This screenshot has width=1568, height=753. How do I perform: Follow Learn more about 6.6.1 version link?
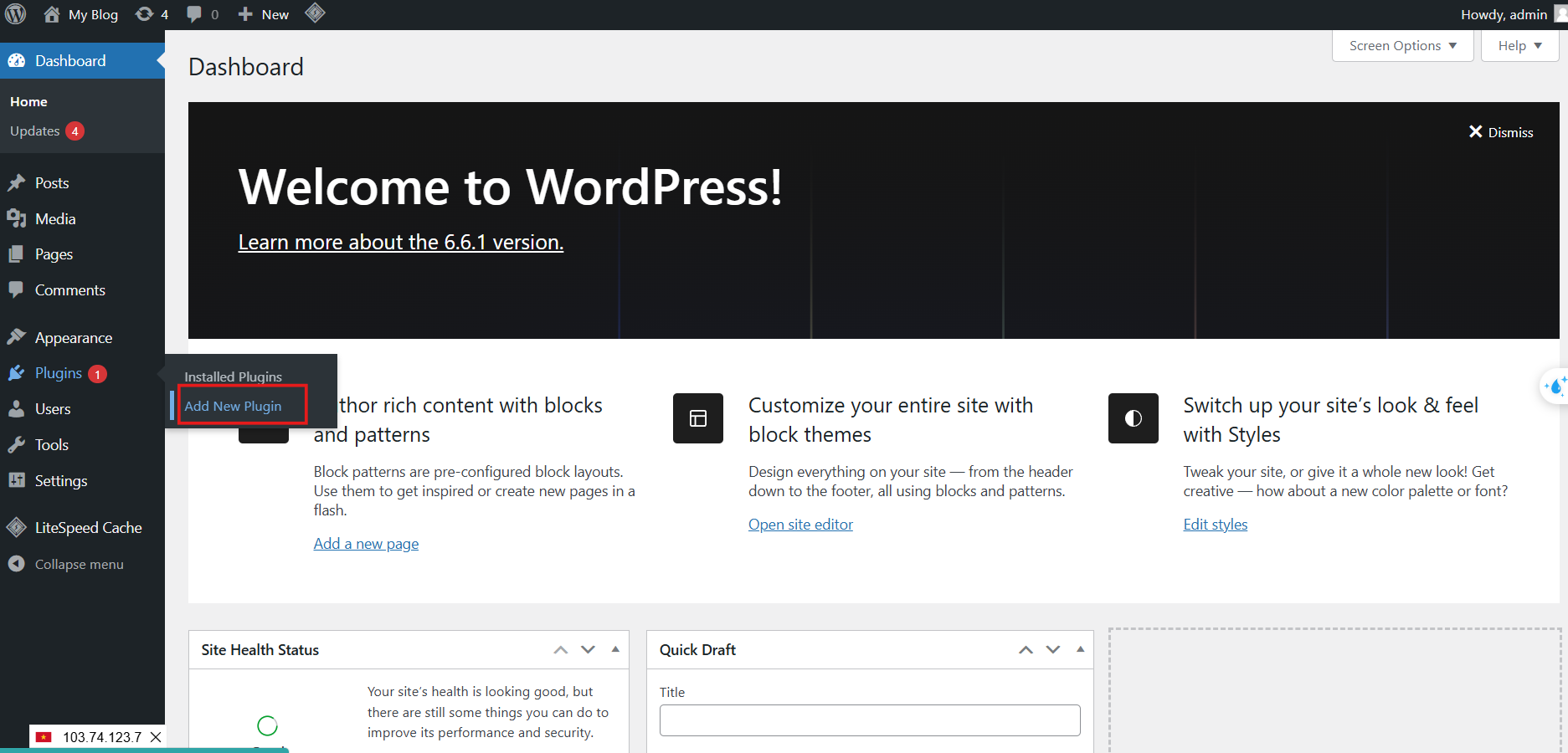point(401,242)
